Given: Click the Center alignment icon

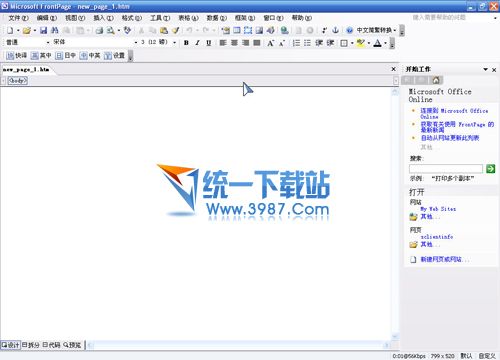Looking at the screenshot, I should (234, 43).
